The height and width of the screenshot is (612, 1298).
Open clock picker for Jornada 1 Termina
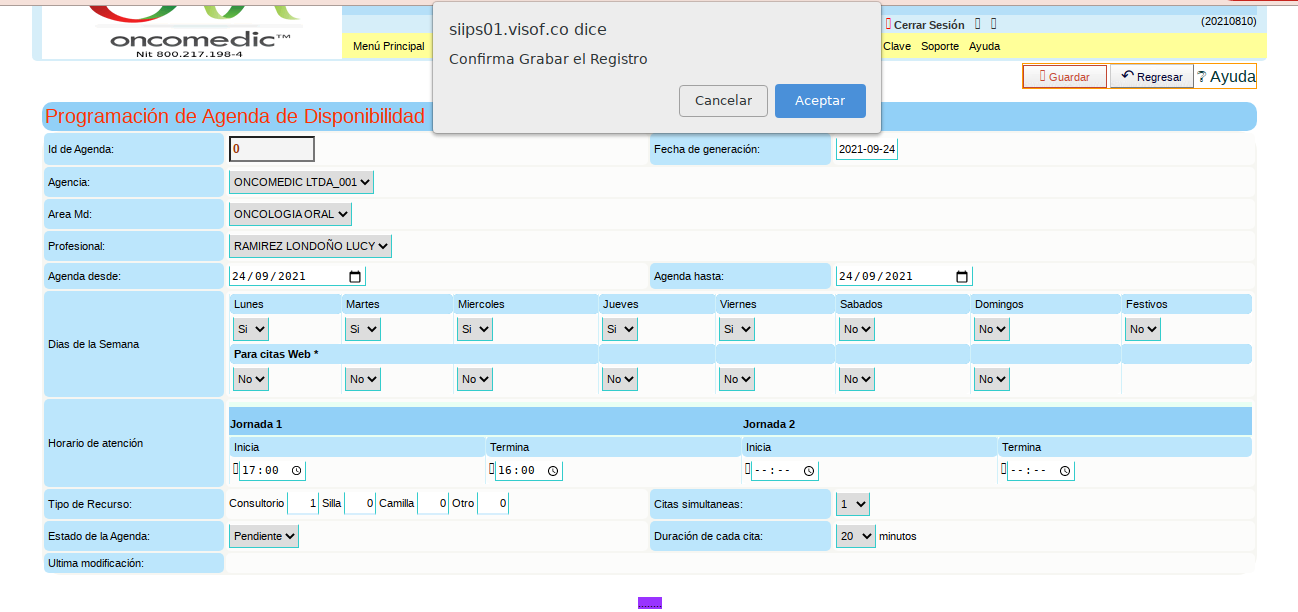click(553, 471)
